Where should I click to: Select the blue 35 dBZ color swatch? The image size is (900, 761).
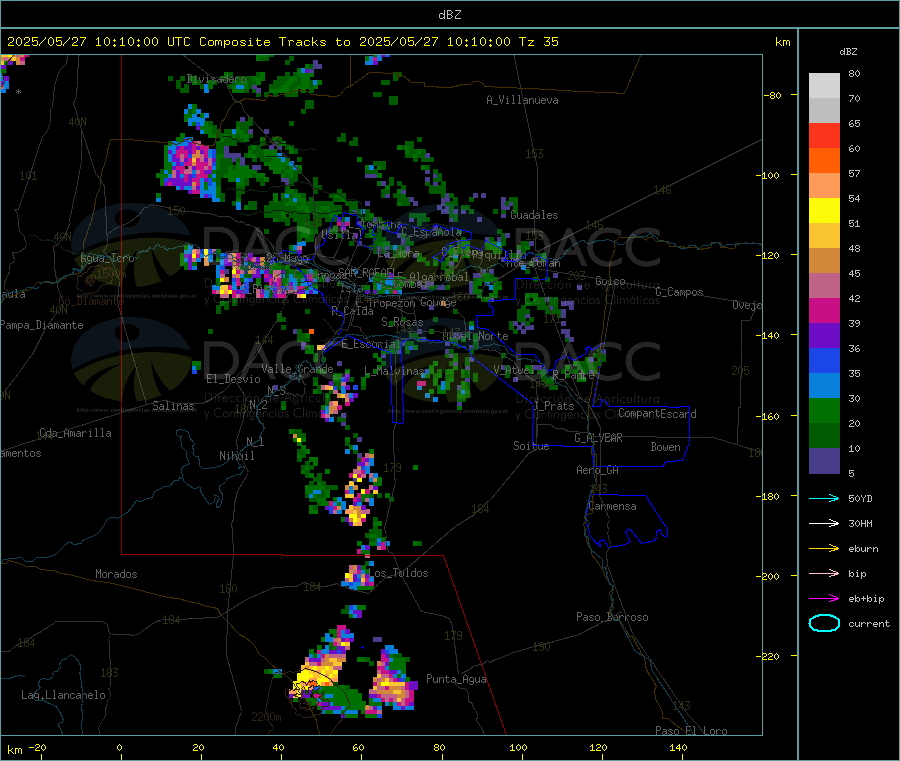click(824, 360)
